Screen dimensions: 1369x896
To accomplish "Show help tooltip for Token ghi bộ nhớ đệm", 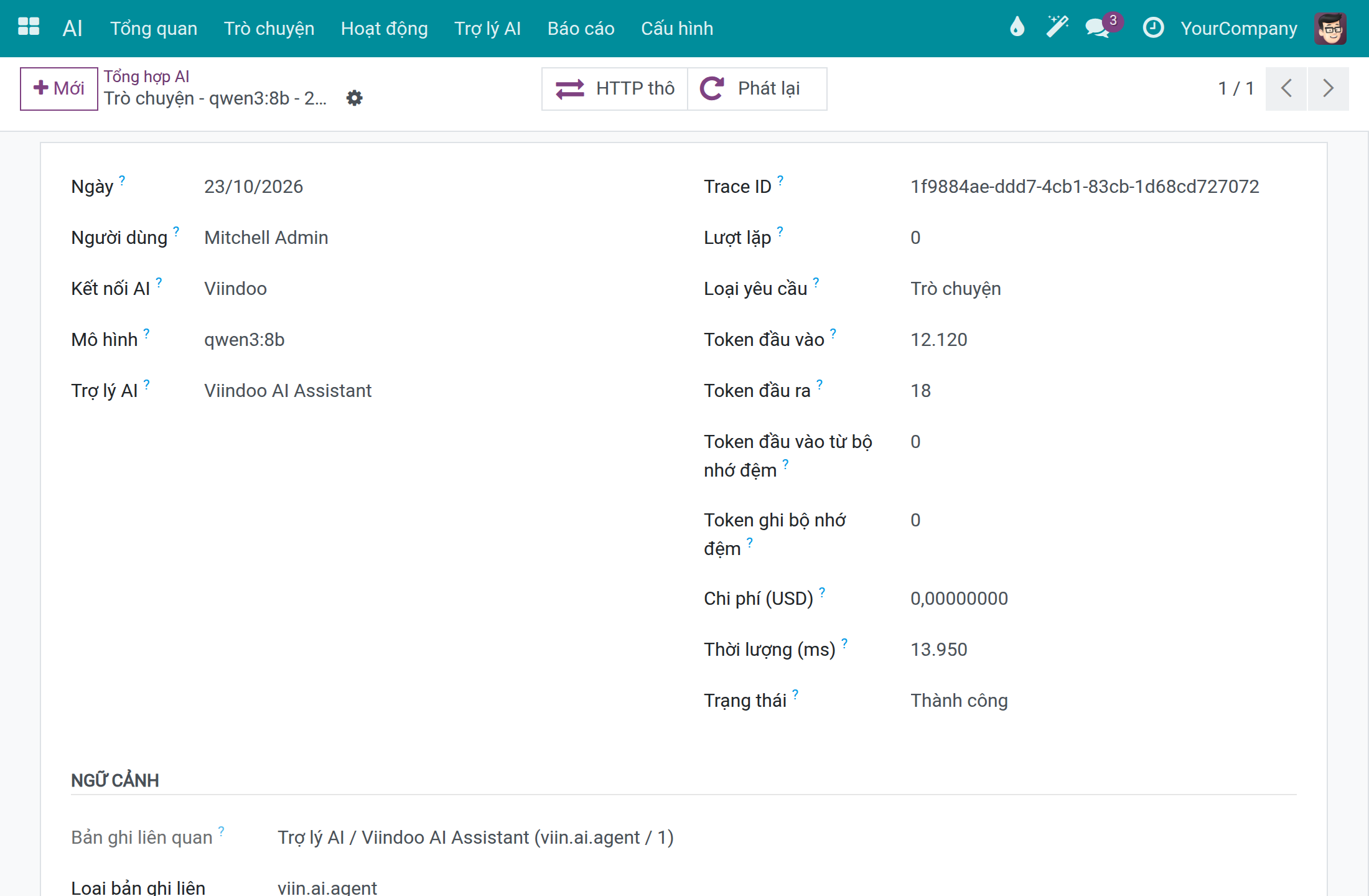I will pos(750,542).
